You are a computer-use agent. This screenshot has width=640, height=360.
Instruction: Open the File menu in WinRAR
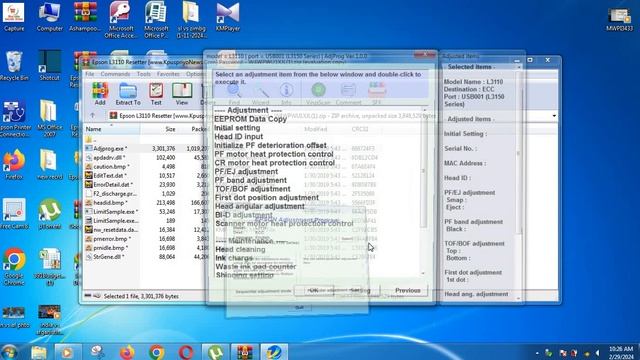click(x=89, y=74)
